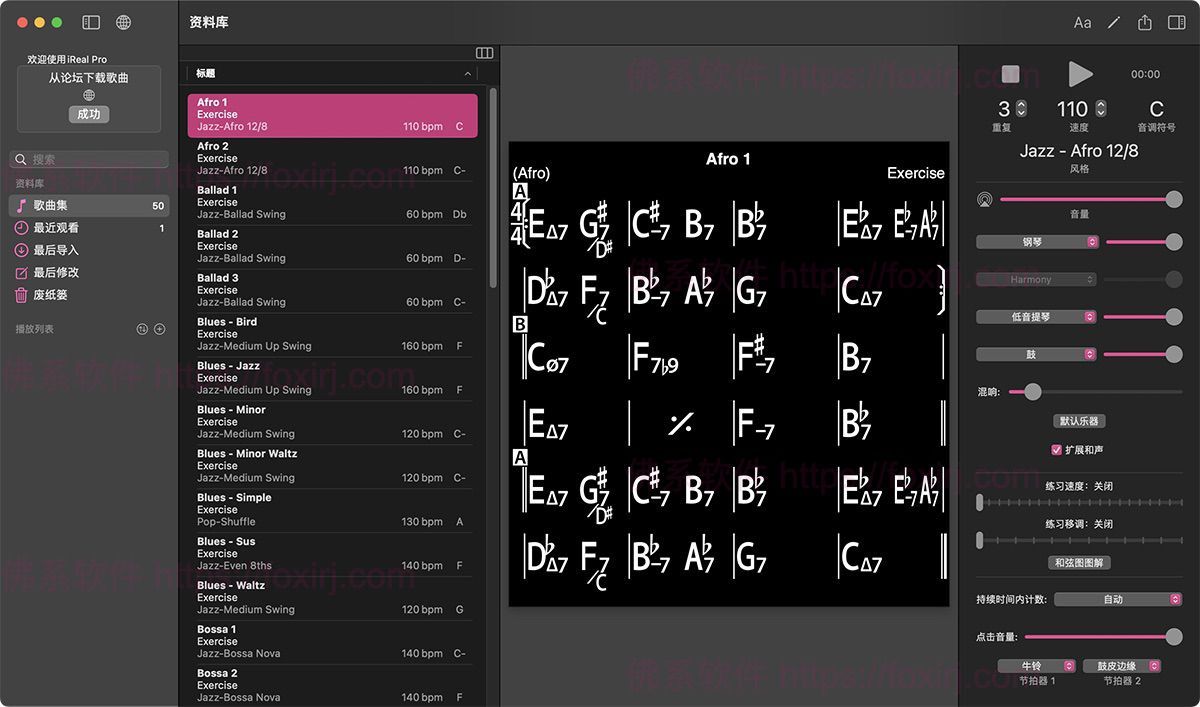Click the 默认乐器 button
Screen dimensions: 1200x707
[x=1079, y=421]
